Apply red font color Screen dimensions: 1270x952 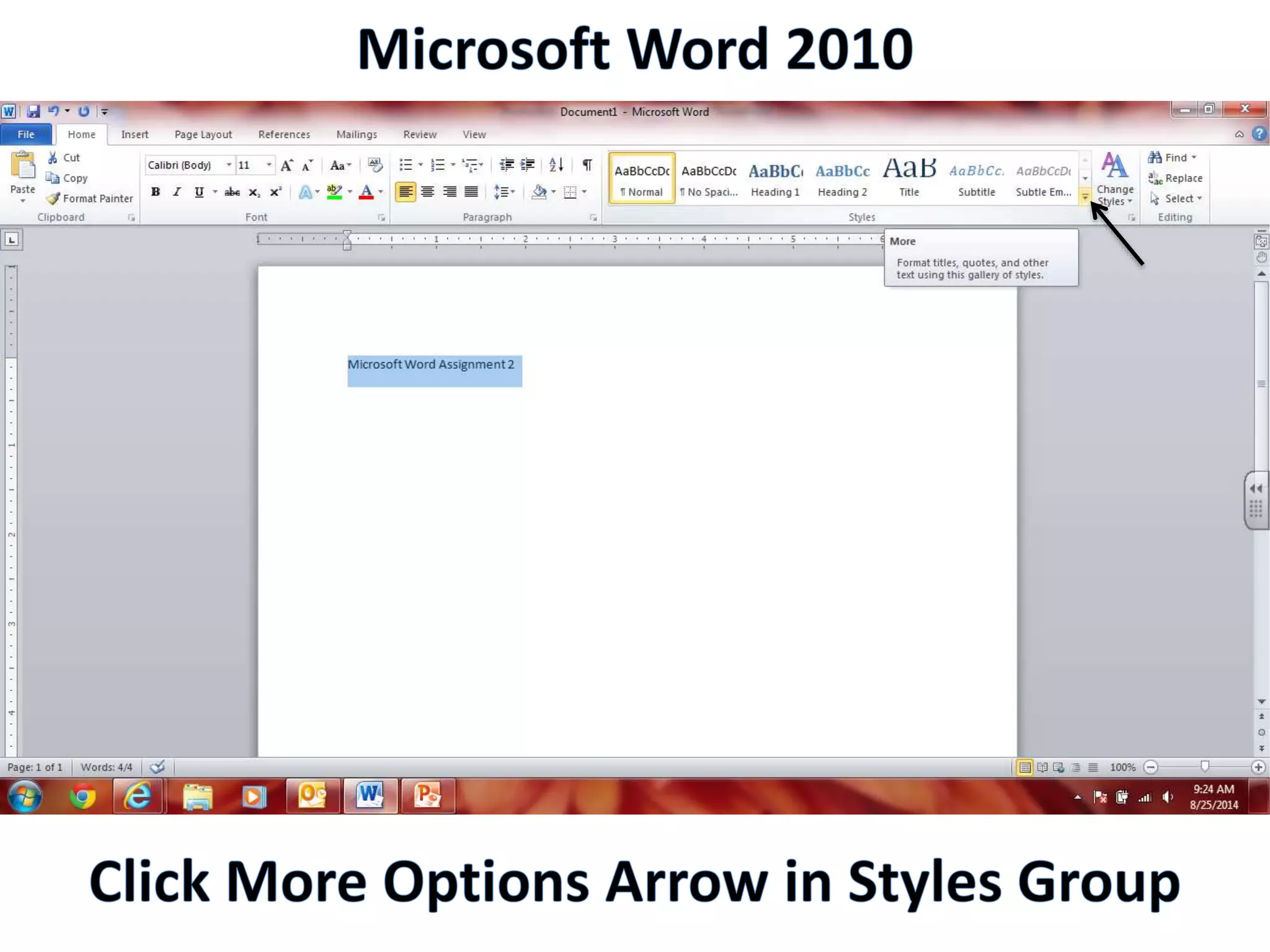click(x=366, y=192)
